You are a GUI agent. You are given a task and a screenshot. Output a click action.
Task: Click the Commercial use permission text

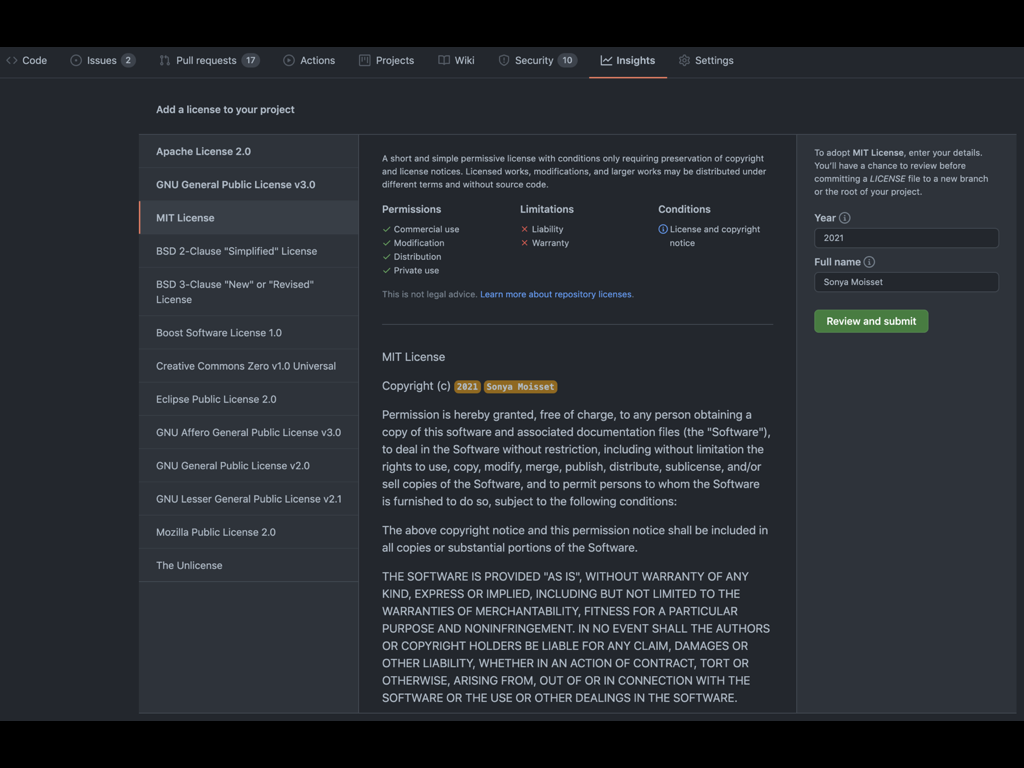[x=426, y=229]
